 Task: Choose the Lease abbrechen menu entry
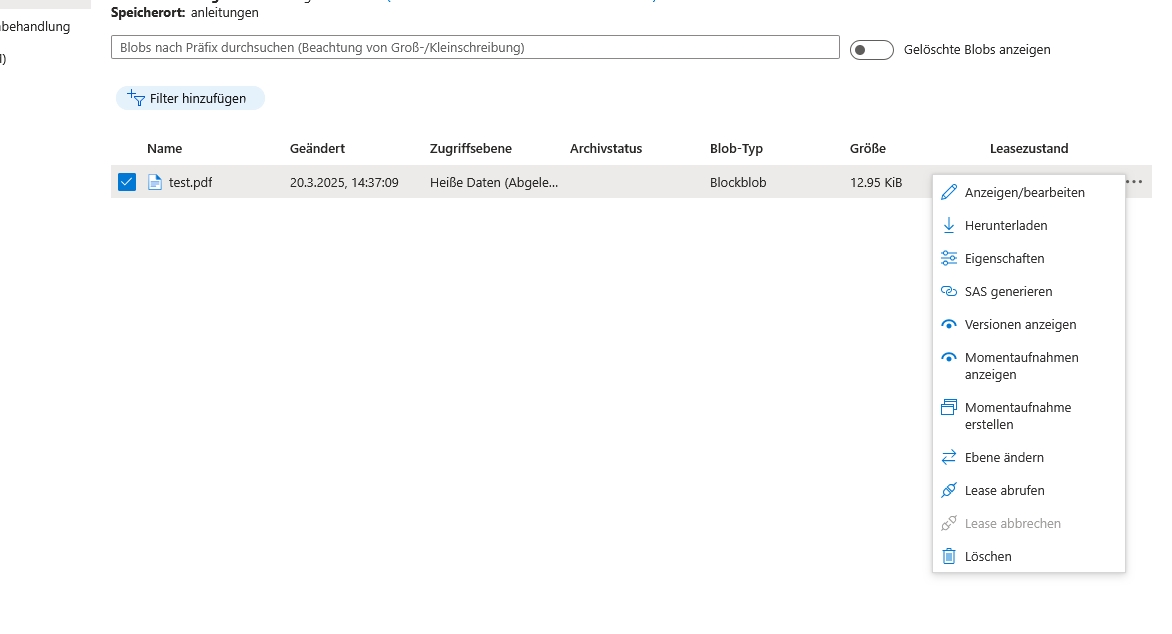1012,523
